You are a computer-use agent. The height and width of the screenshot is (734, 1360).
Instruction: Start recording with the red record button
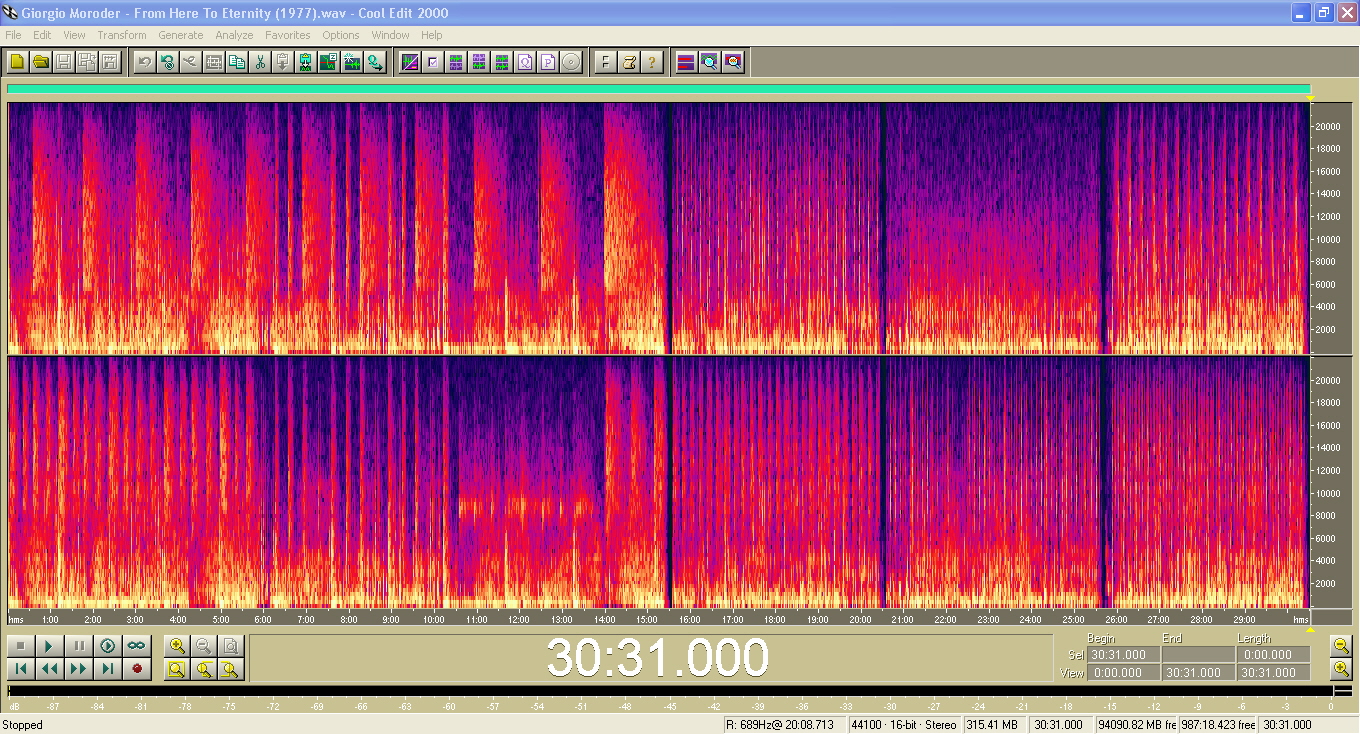click(x=137, y=669)
